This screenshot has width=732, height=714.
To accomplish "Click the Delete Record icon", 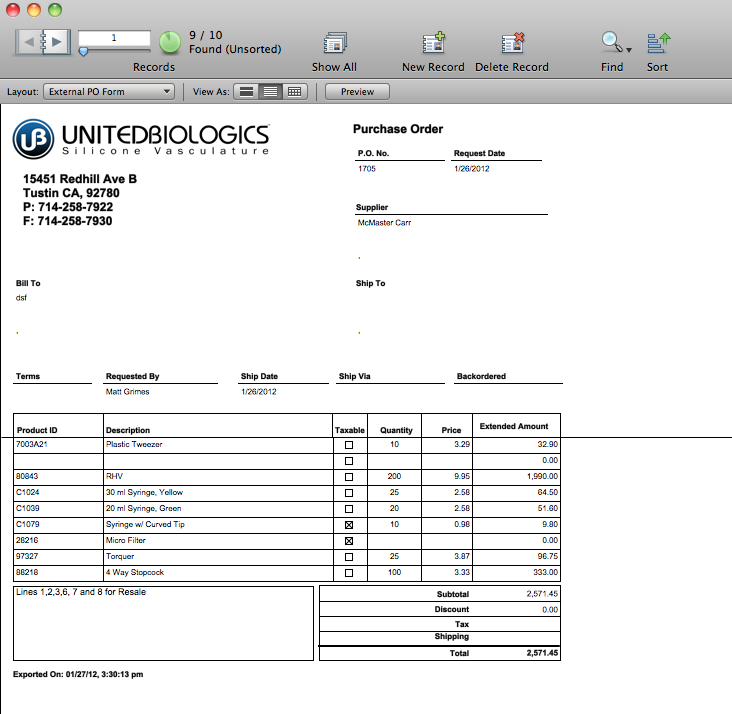I will (x=512, y=44).
